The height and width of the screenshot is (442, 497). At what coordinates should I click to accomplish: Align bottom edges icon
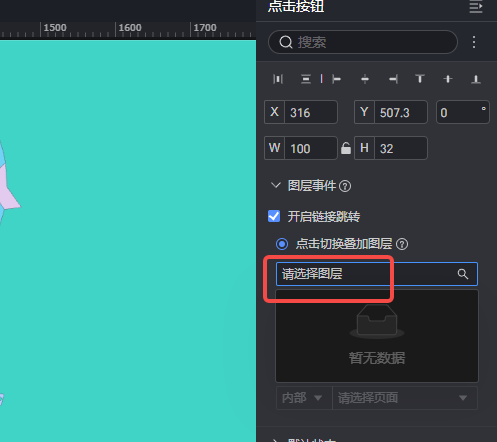pos(476,79)
